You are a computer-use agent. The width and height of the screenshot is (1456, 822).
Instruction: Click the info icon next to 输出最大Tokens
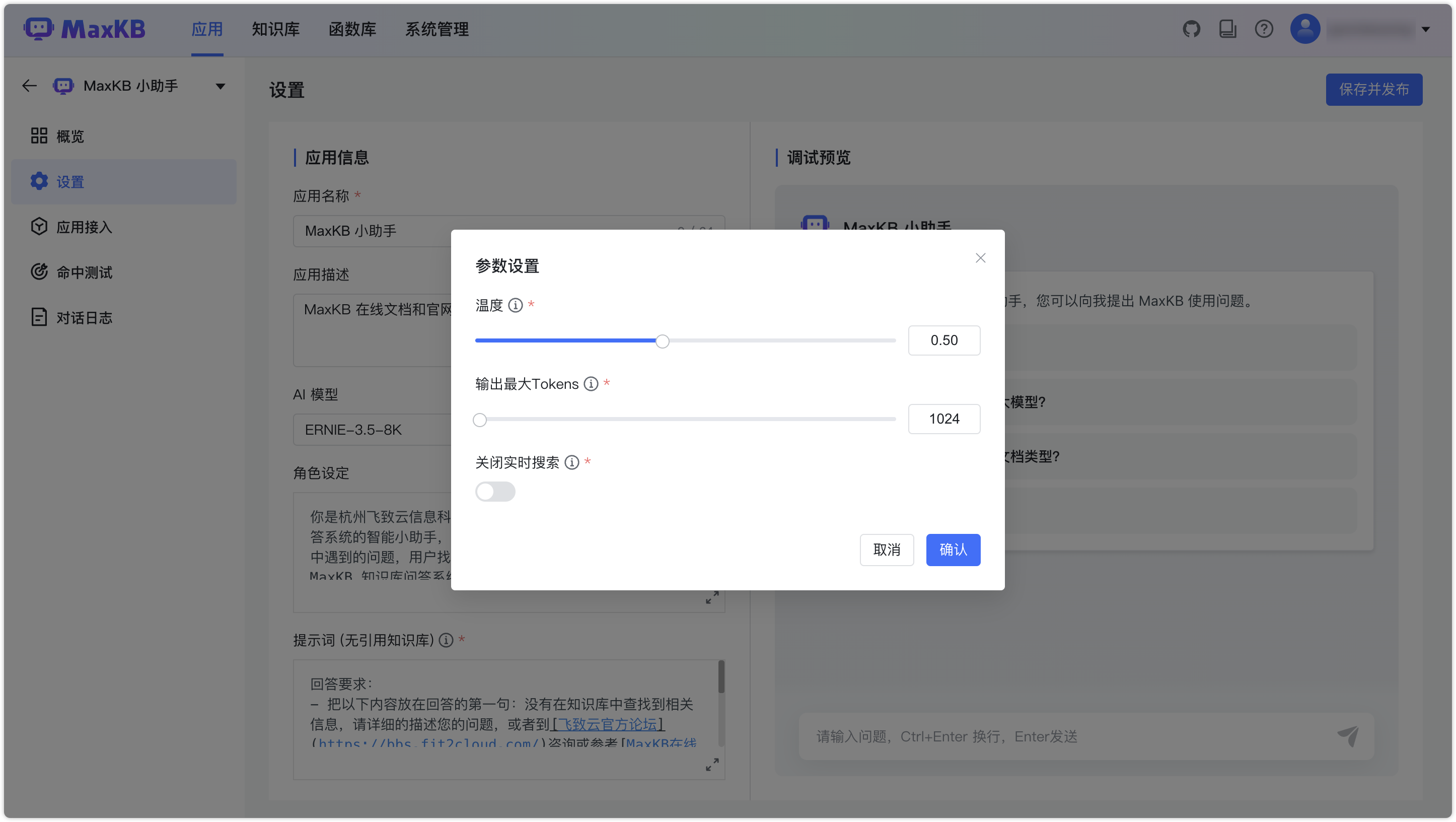591,384
